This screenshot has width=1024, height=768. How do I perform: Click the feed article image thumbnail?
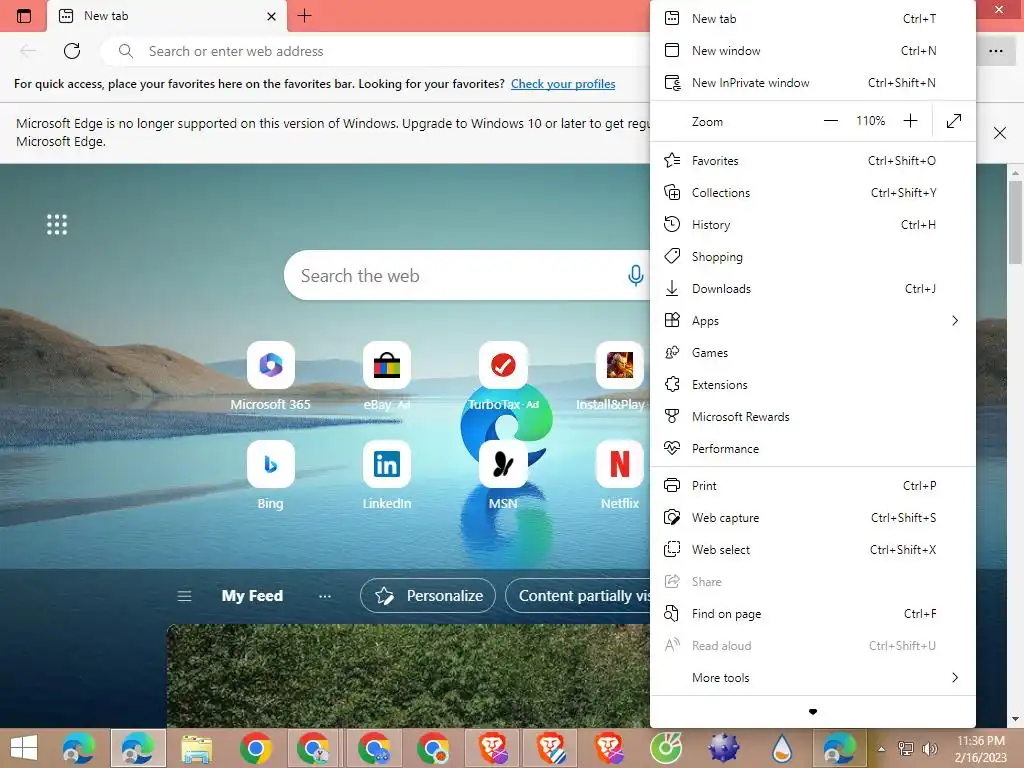tap(408, 675)
